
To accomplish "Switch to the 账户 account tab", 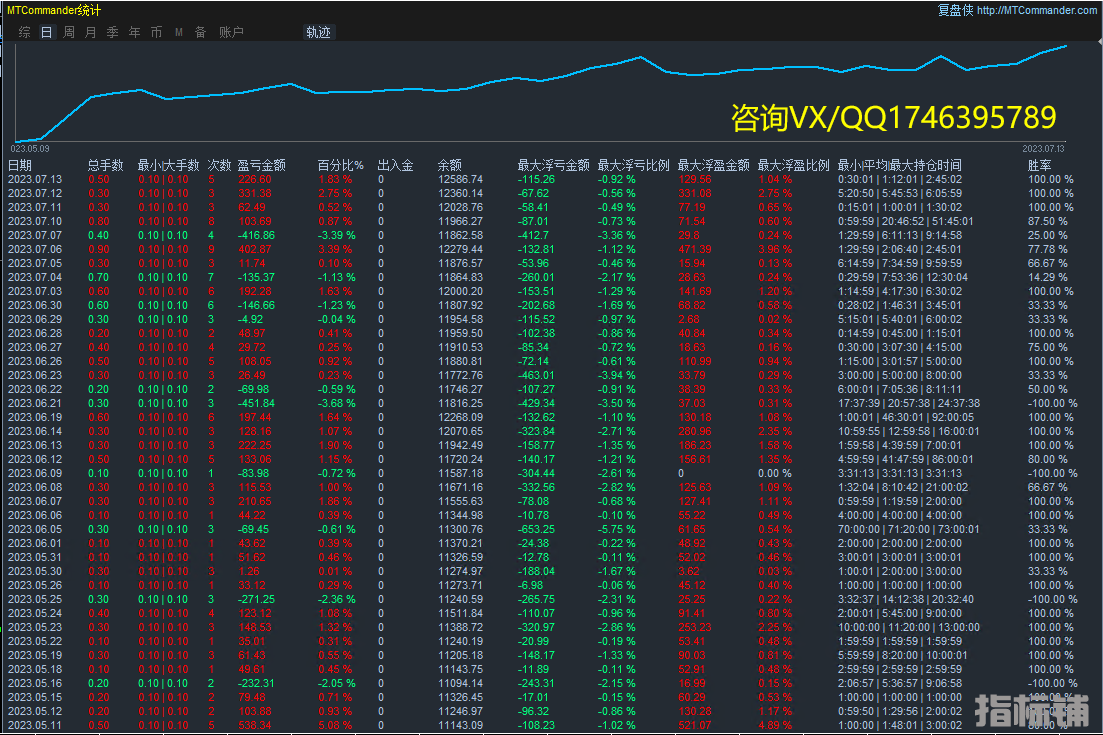I will tap(231, 32).
